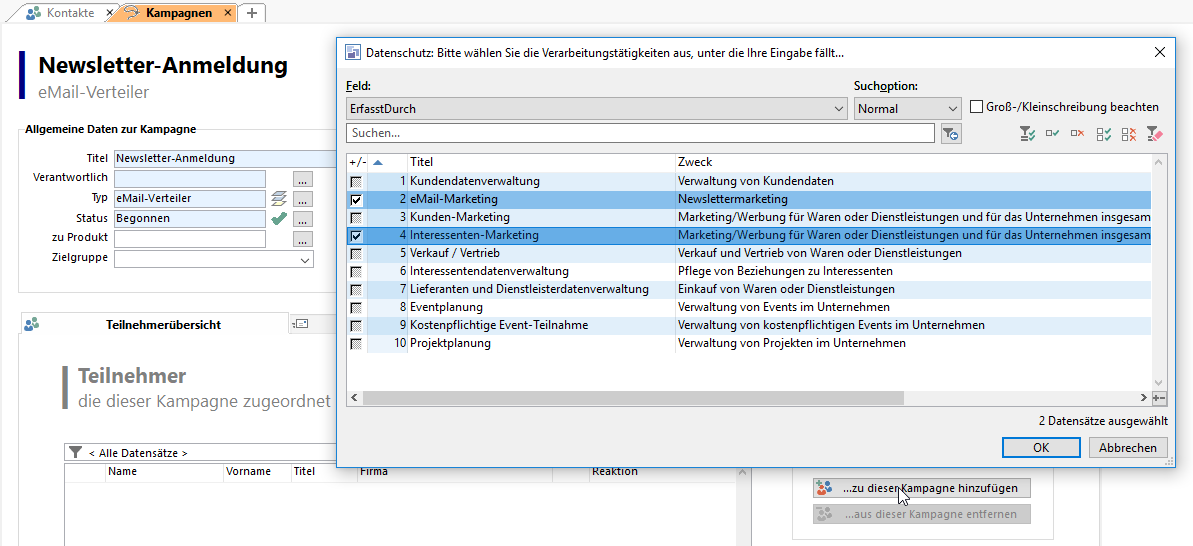Screen dimensions: 1193x546
Task: Click the plus/minus icon at the grid's bottom-right corner
Action: tap(1159, 398)
